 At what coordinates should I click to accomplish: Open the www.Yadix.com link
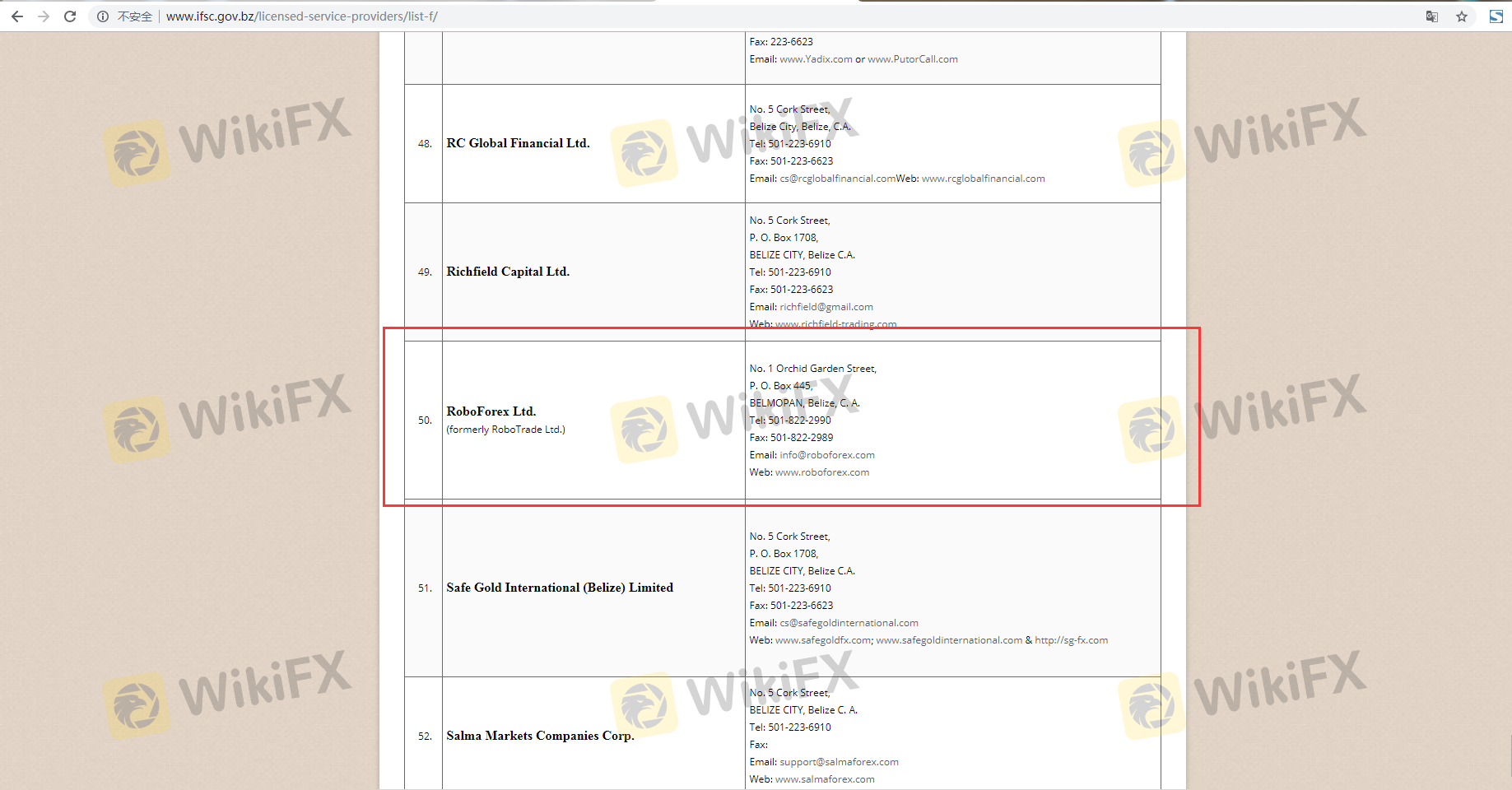pos(816,59)
